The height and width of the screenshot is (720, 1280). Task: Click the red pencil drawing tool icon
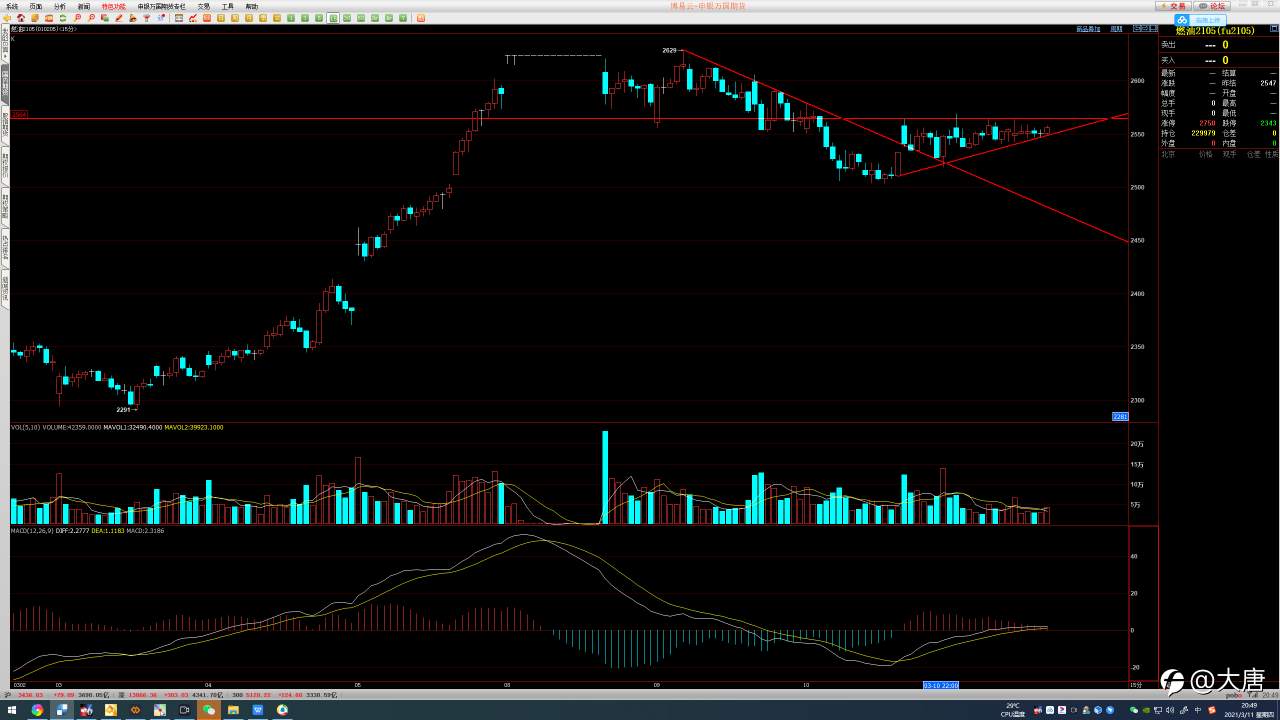(x=120, y=18)
